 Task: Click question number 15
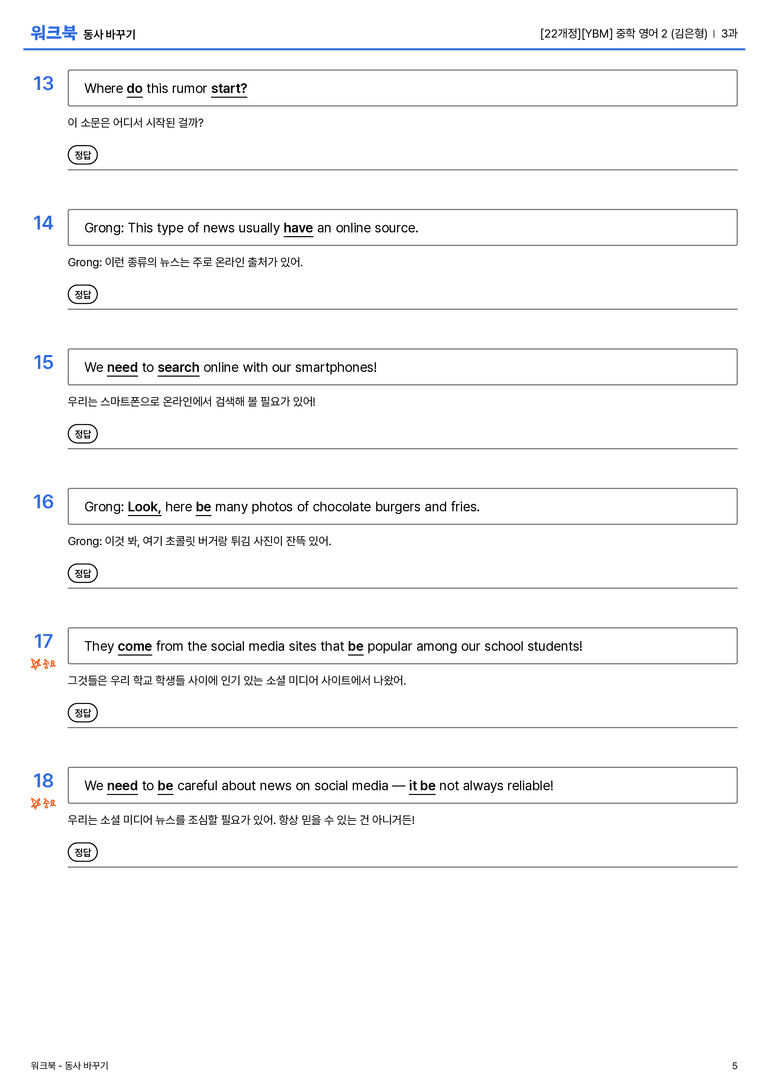pos(43,363)
